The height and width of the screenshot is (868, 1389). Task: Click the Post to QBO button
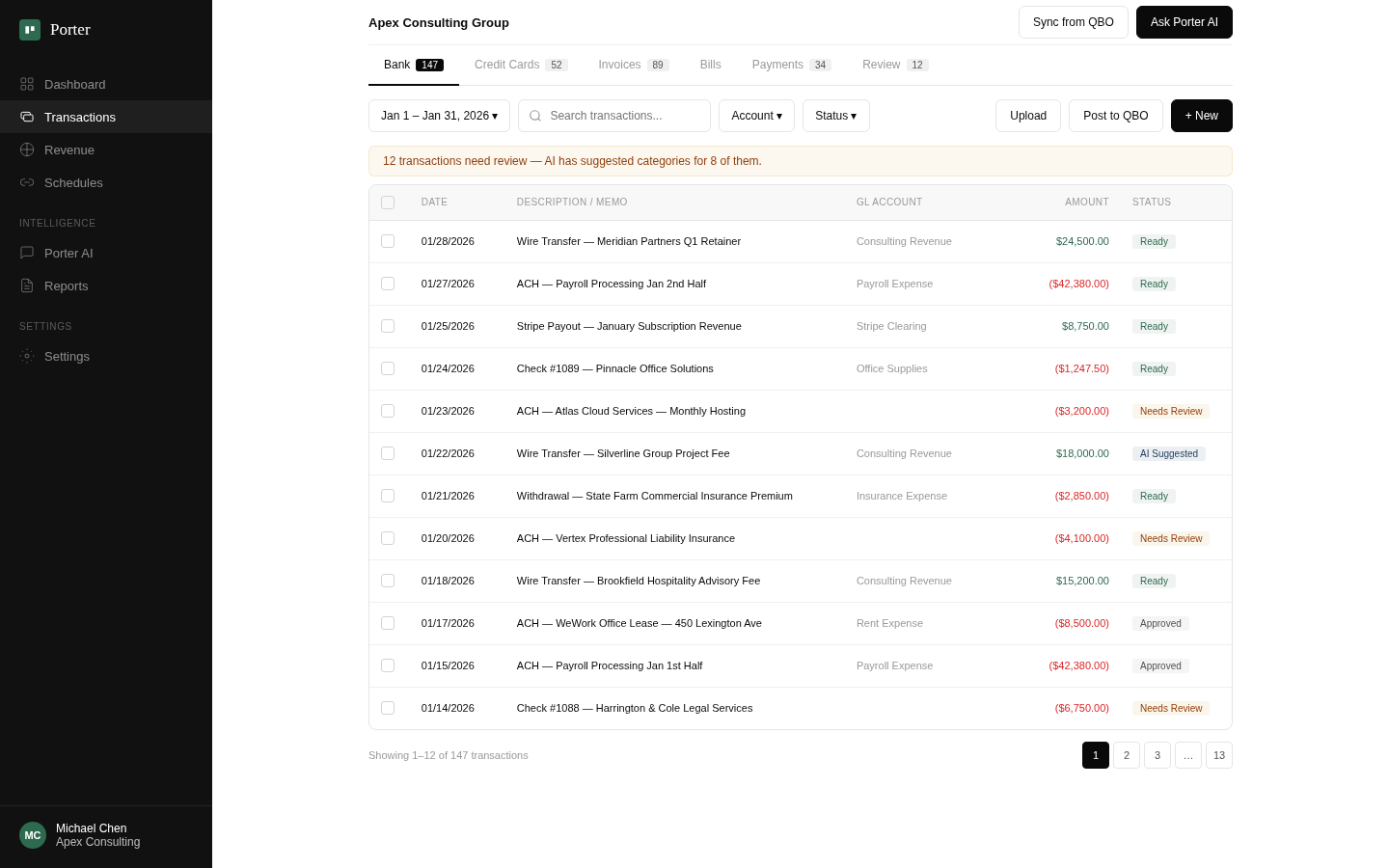click(x=1115, y=116)
